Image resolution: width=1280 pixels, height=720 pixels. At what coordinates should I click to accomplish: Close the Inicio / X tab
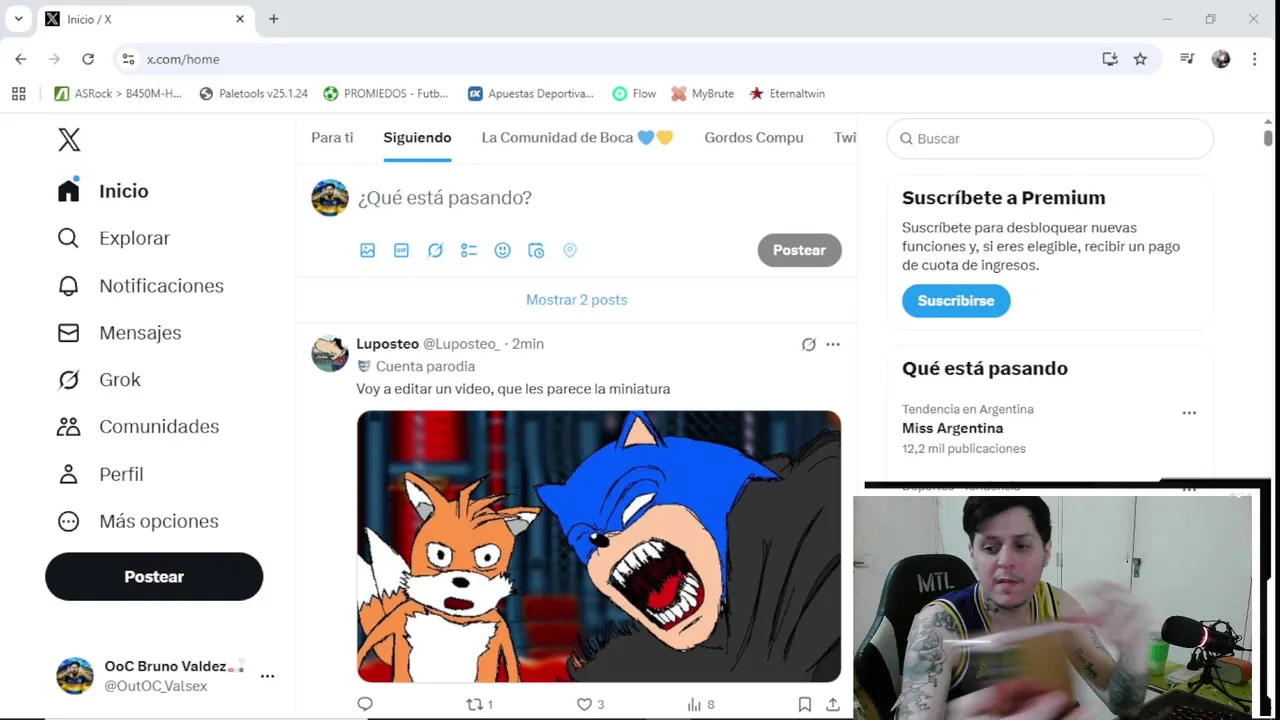coord(240,19)
